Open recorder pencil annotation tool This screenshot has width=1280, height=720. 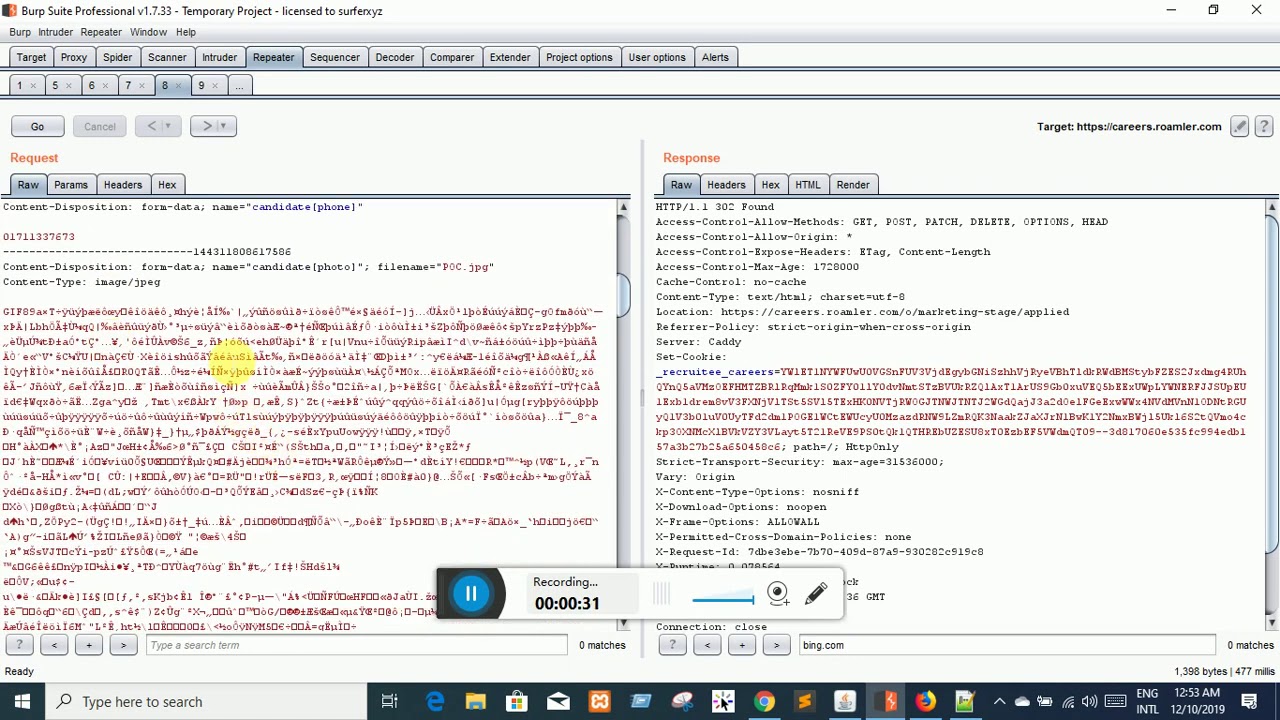[816, 593]
